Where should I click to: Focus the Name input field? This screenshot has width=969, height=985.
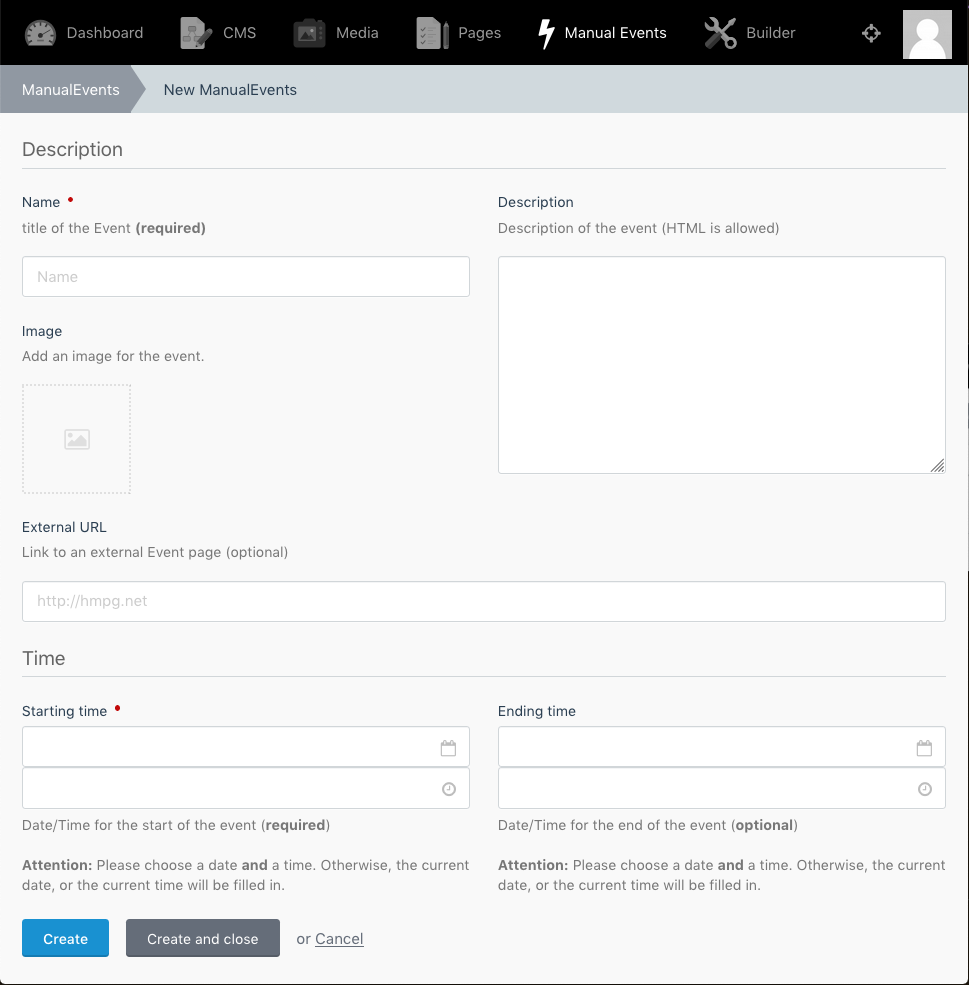coord(246,276)
